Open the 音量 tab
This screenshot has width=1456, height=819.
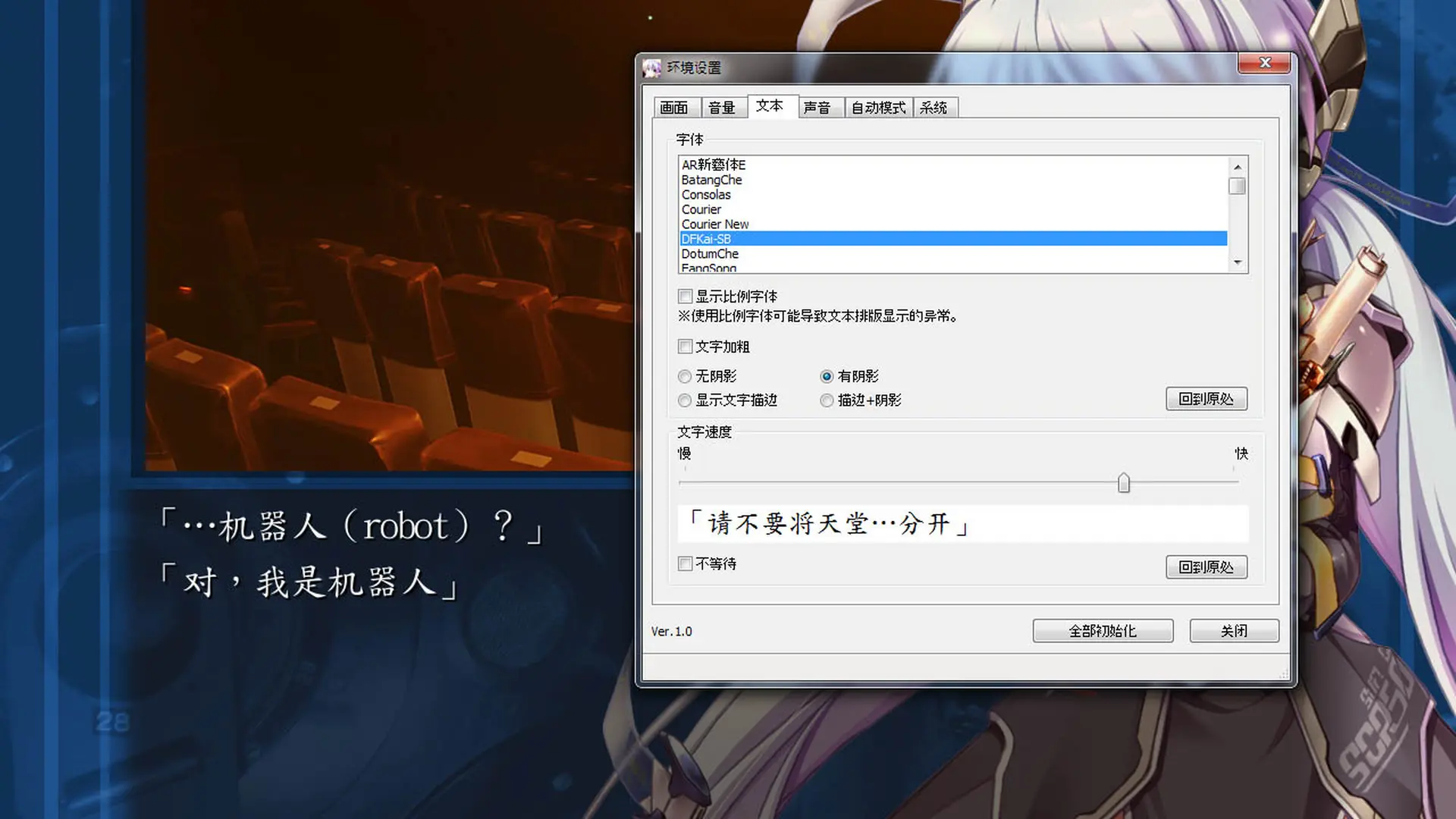(x=722, y=108)
